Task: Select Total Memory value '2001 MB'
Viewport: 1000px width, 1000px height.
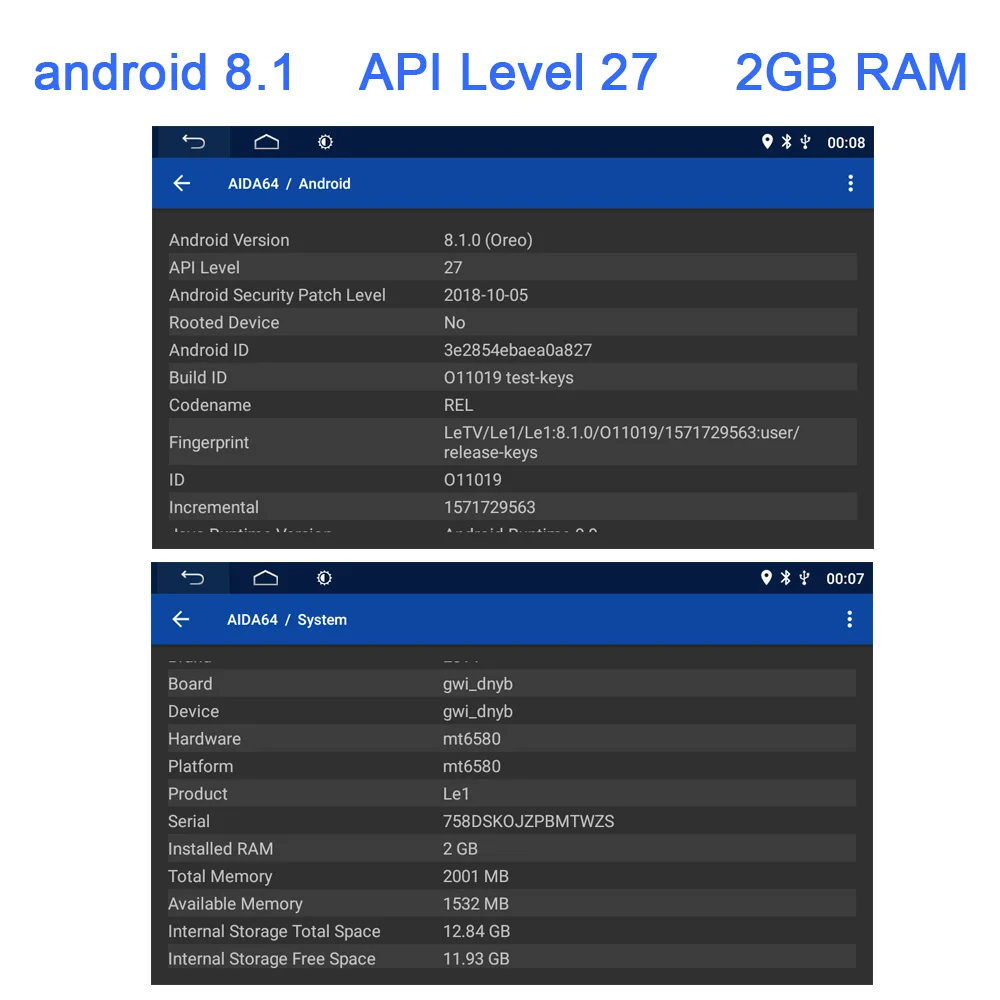Action: (x=476, y=876)
